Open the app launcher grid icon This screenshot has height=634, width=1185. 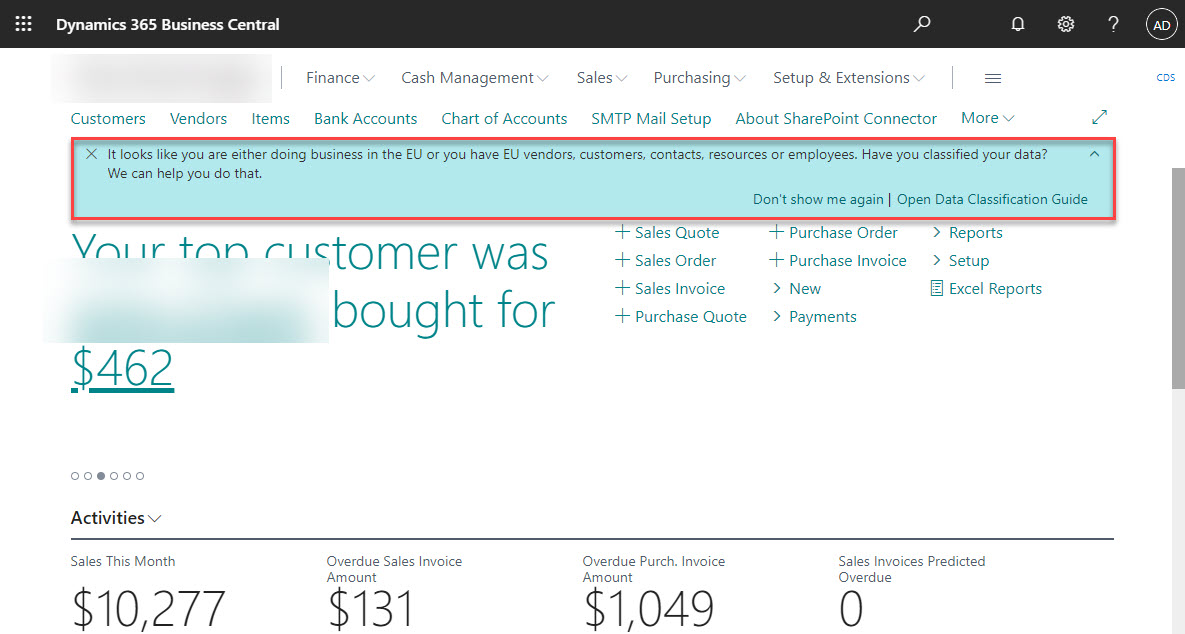click(x=22, y=23)
